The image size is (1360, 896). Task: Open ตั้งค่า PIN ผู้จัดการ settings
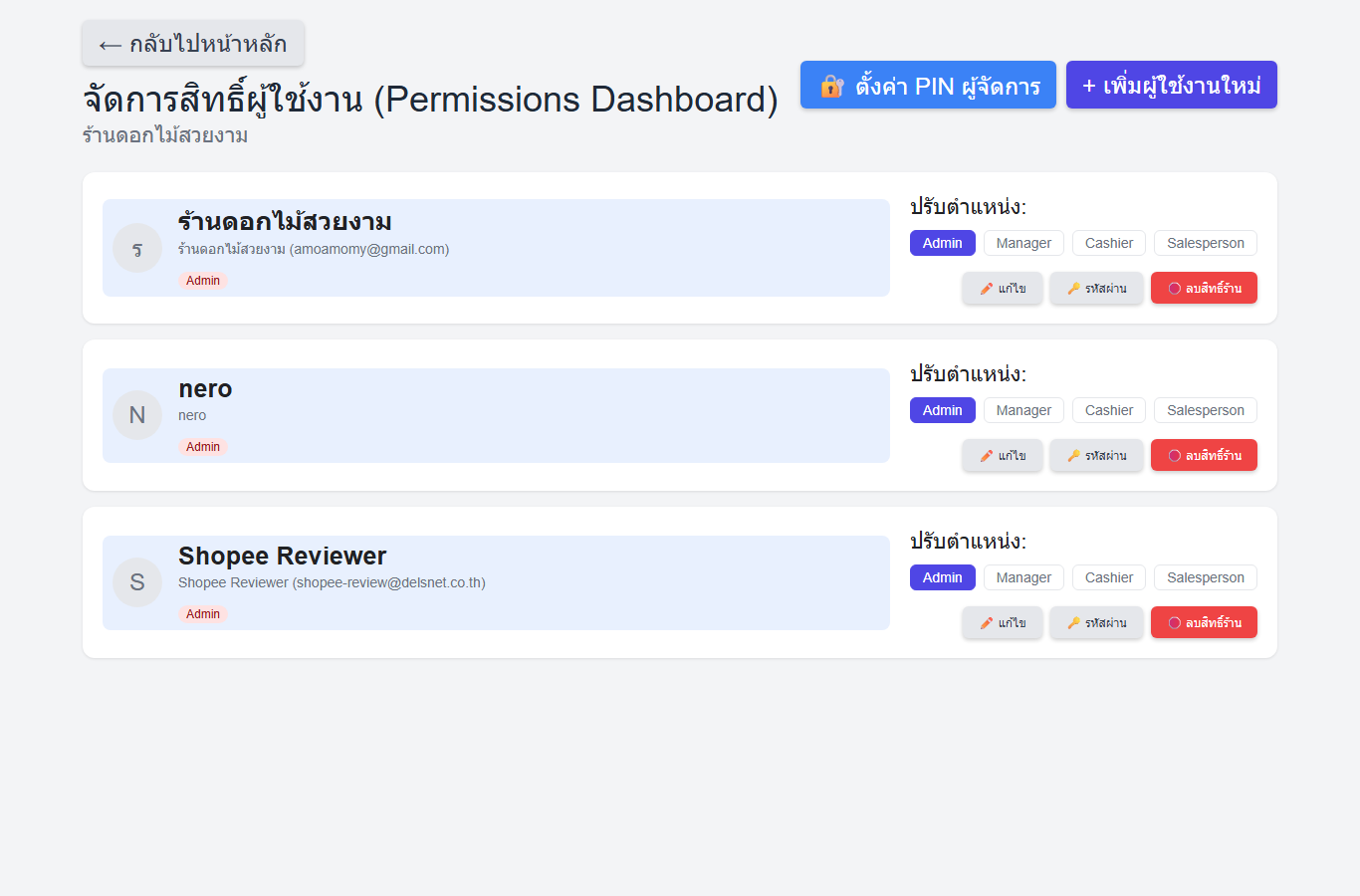(928, 86)
